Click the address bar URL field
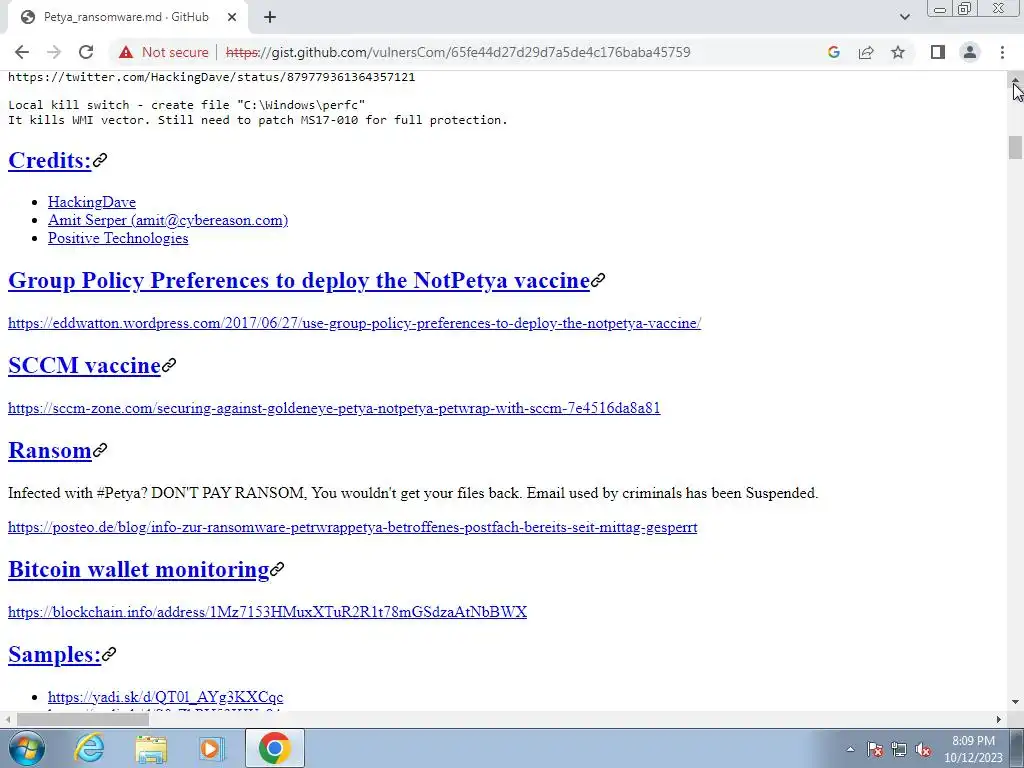1024x768 pixels. (457, 52)
